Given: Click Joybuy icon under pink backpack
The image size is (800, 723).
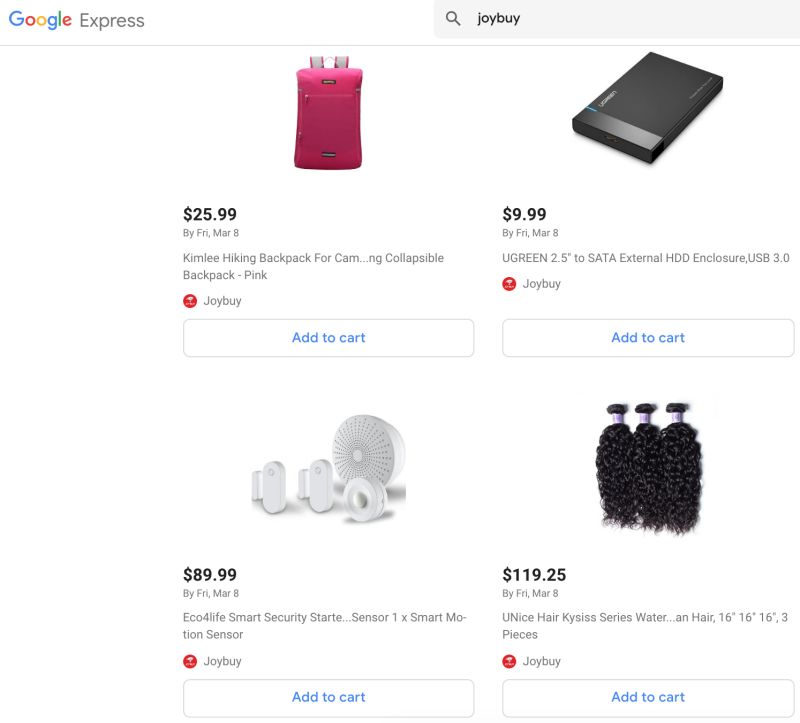Looking at the screenshot, I should 190,301.
